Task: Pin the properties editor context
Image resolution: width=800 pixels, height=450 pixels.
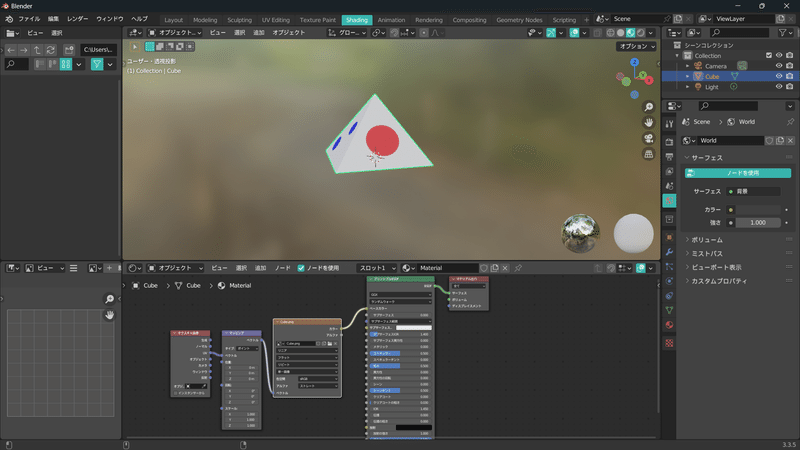Action: tap(790, 122)
